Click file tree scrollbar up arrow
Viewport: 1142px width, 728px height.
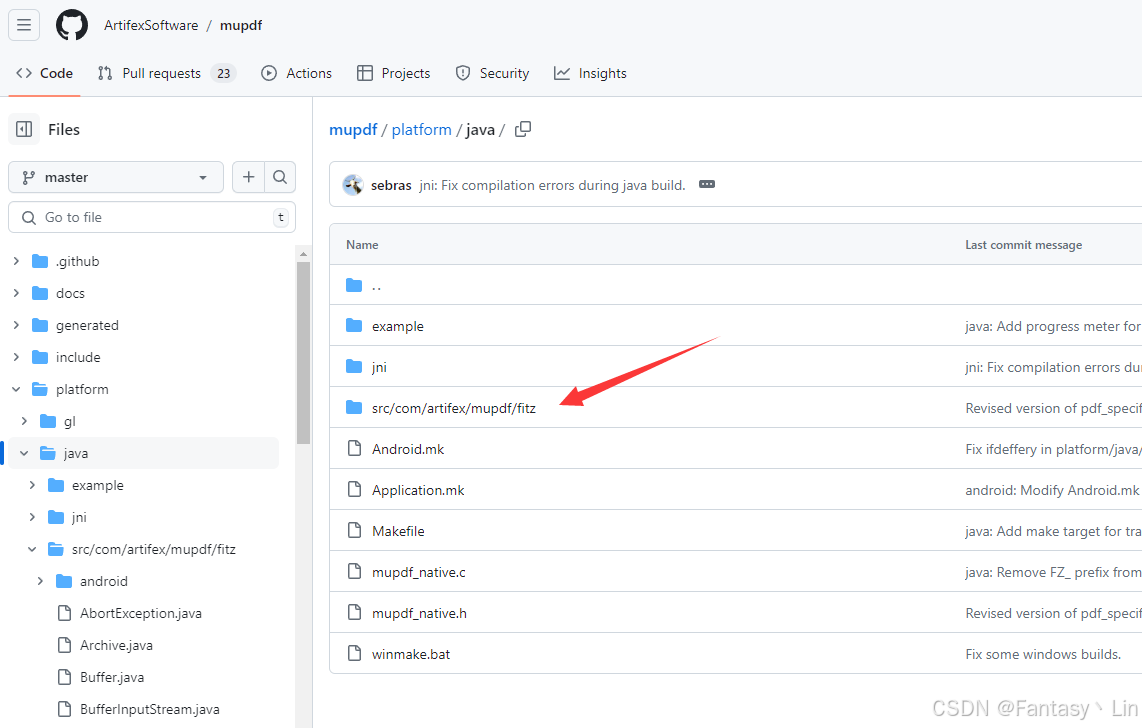[303, 254]
